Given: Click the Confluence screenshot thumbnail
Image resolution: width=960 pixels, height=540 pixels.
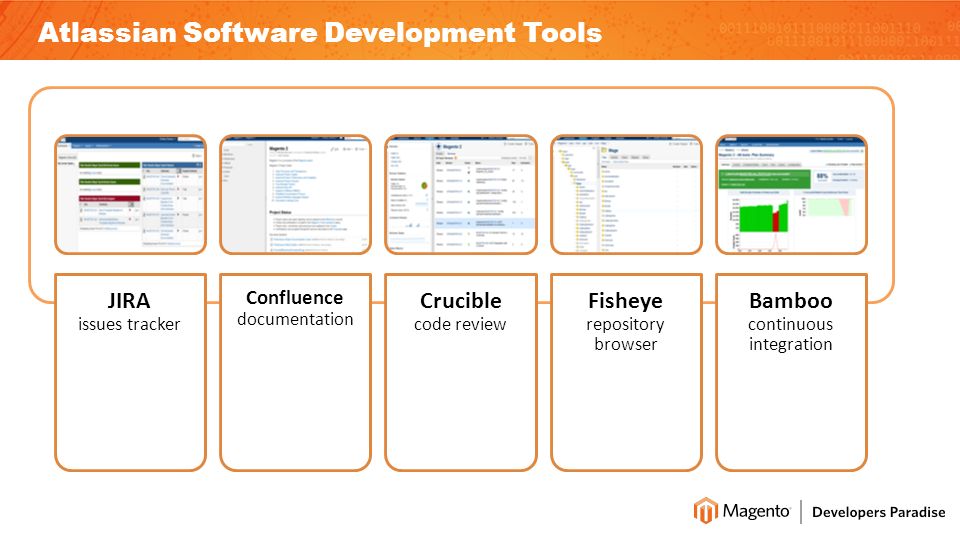Looking at the screenshot, I should coord(296,194).
